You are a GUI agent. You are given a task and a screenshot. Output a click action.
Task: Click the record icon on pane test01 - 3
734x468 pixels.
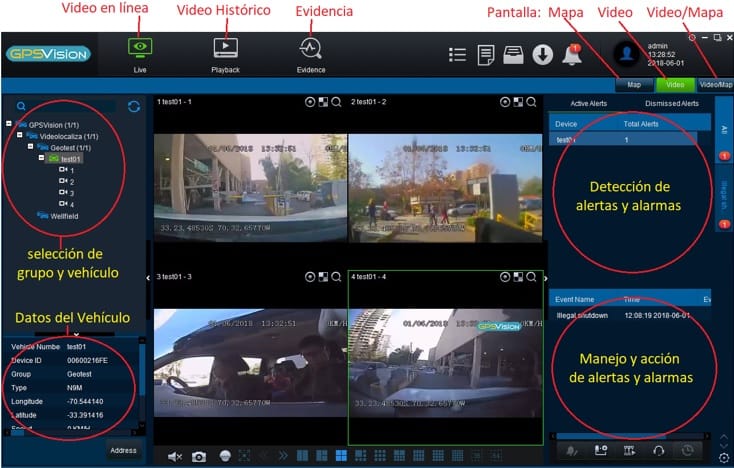(x=310, y=277)
